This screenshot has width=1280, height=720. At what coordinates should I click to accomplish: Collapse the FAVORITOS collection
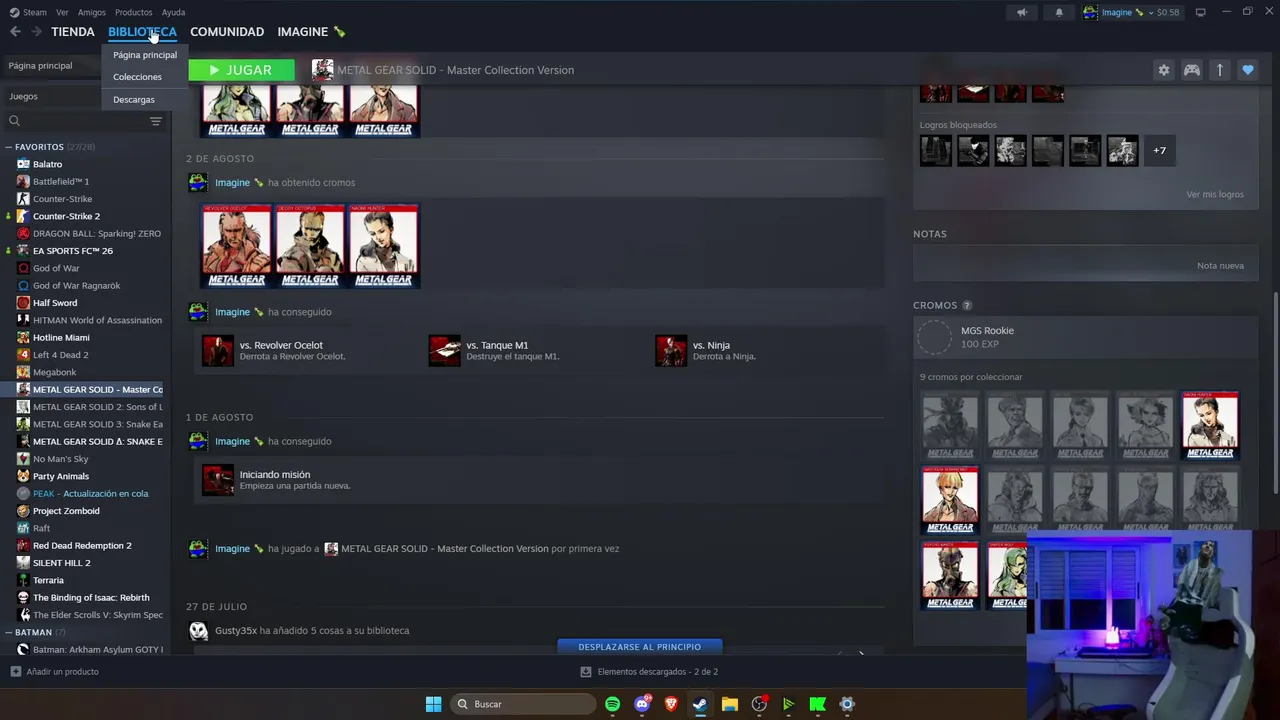point(8,147)
